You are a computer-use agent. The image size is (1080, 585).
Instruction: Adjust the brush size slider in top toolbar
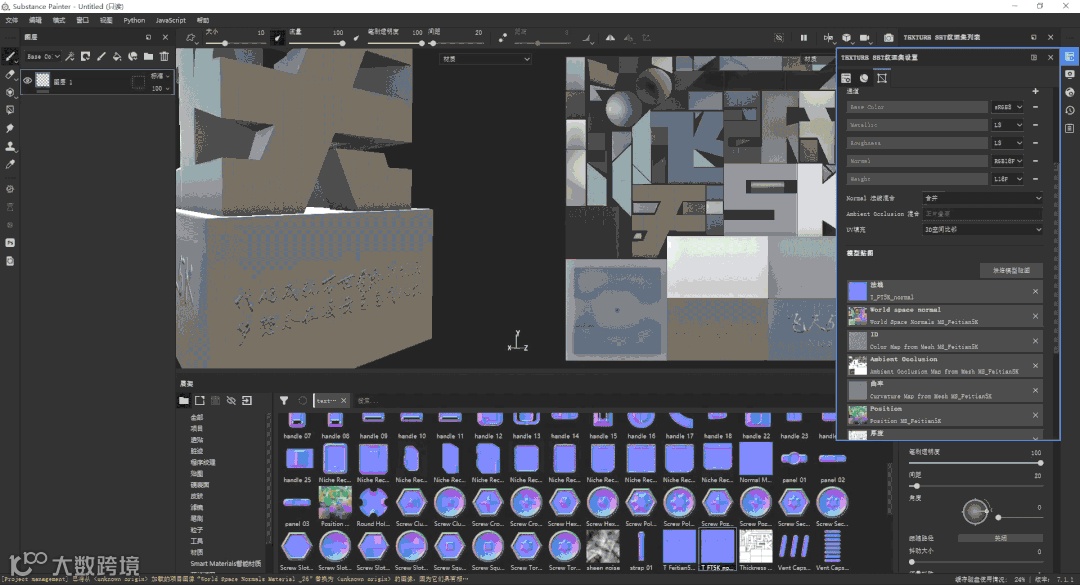click(x=234, y=43)
